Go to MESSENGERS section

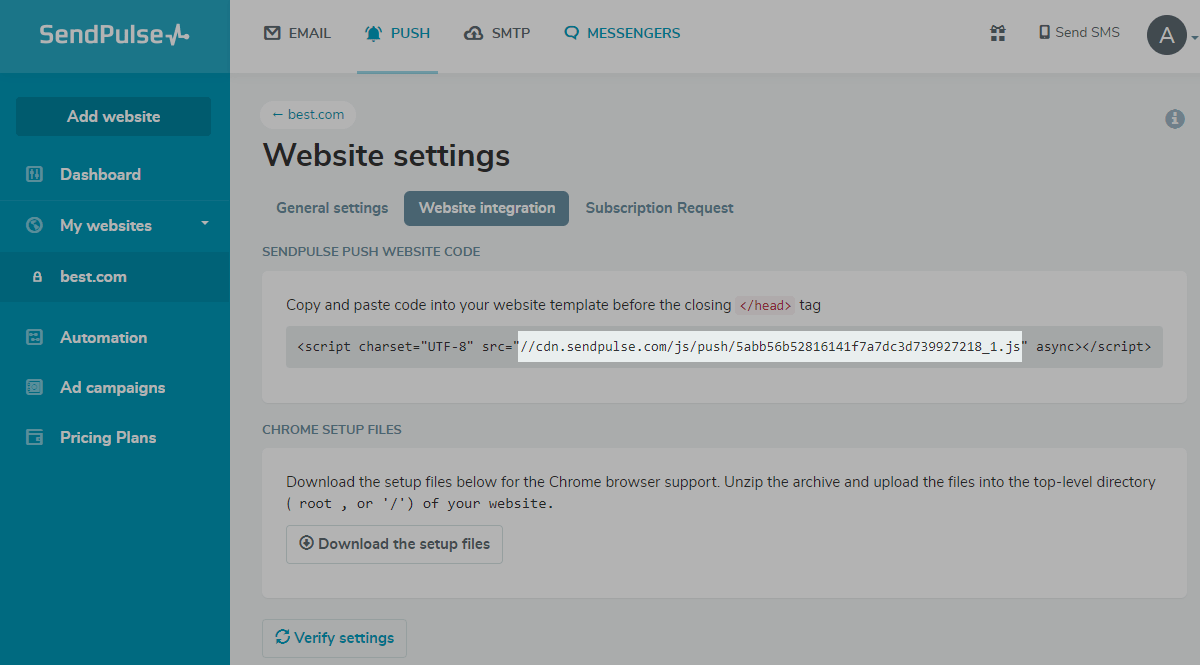tap(621, 33)
